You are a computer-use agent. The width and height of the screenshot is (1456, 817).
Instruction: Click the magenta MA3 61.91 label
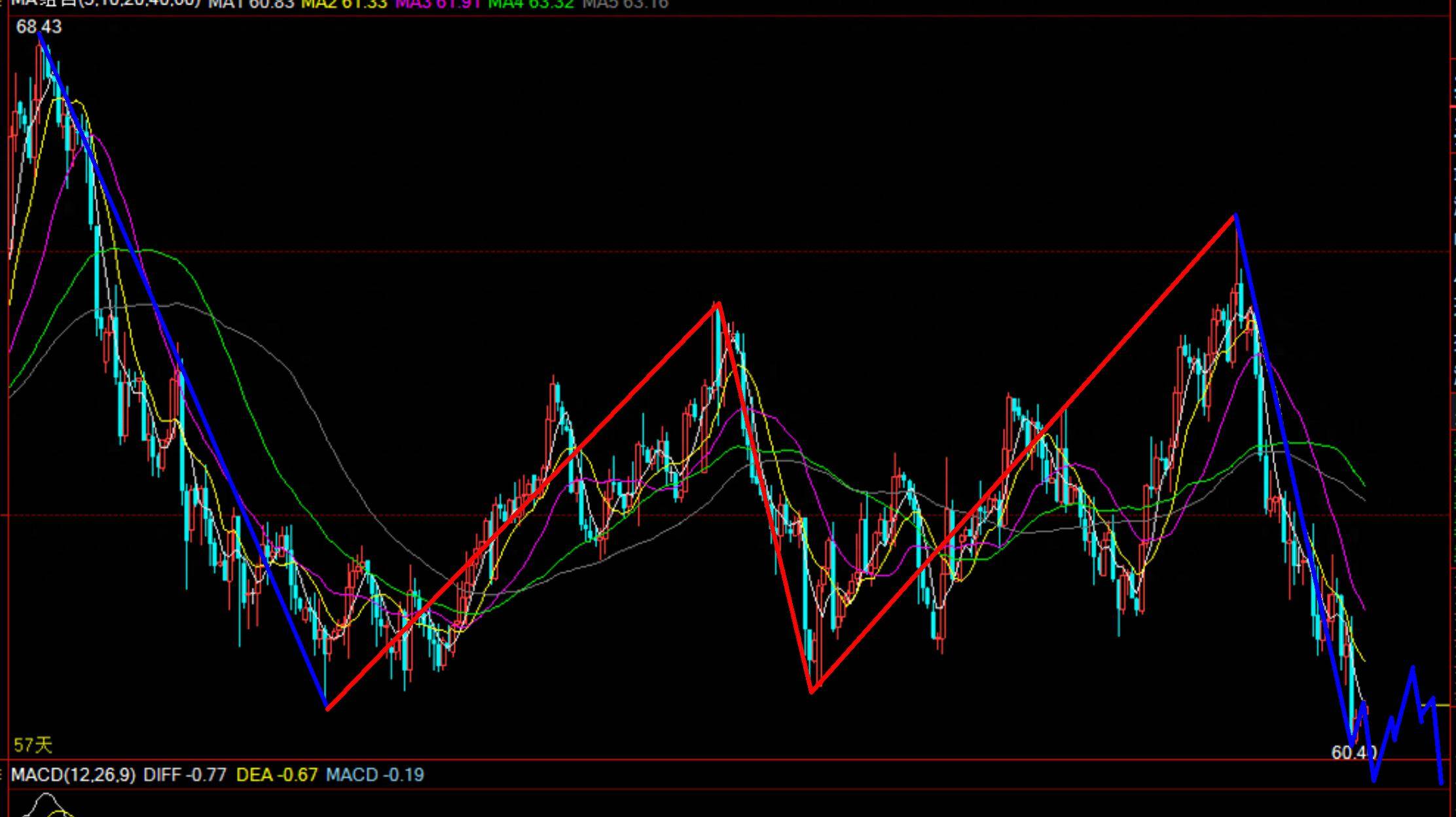(x=437, y=4)
